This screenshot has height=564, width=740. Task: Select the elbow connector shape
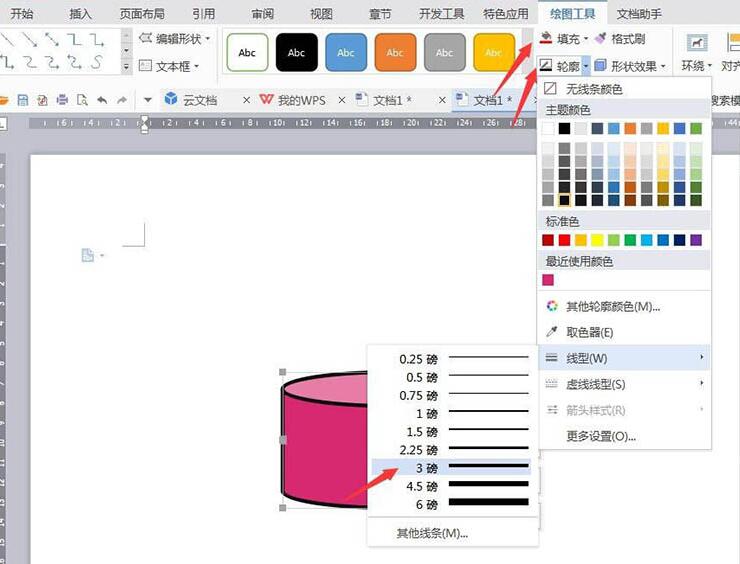(74, 40)
